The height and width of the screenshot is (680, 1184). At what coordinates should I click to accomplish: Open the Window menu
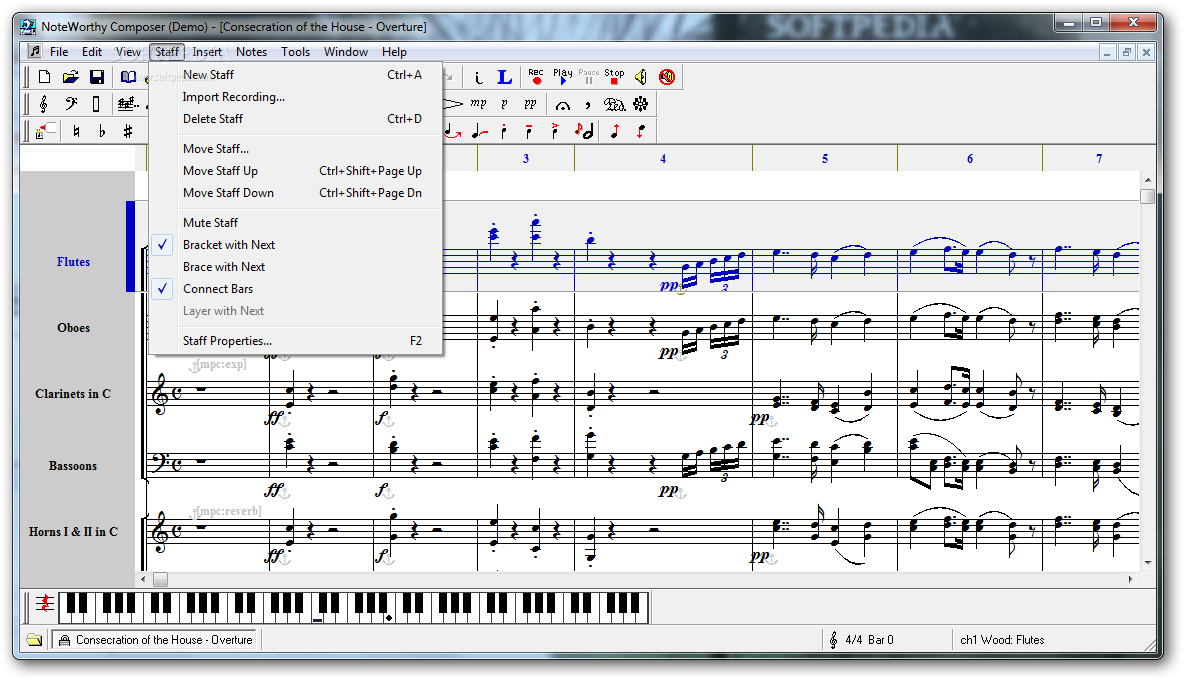click(x=346, y=52)
